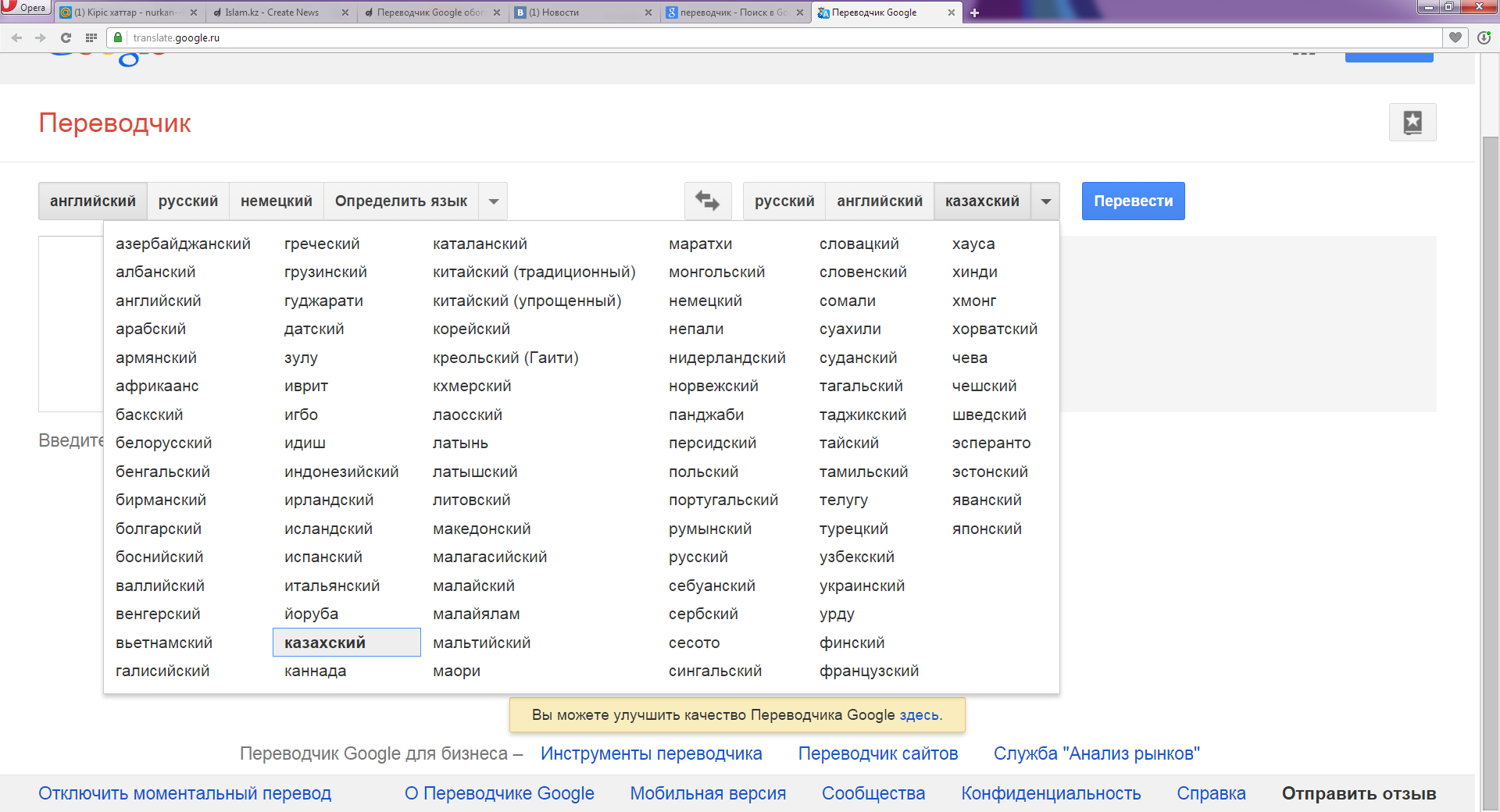Click the swap languages arrows icon
1500x812 pixels.
tap(707, 201)
